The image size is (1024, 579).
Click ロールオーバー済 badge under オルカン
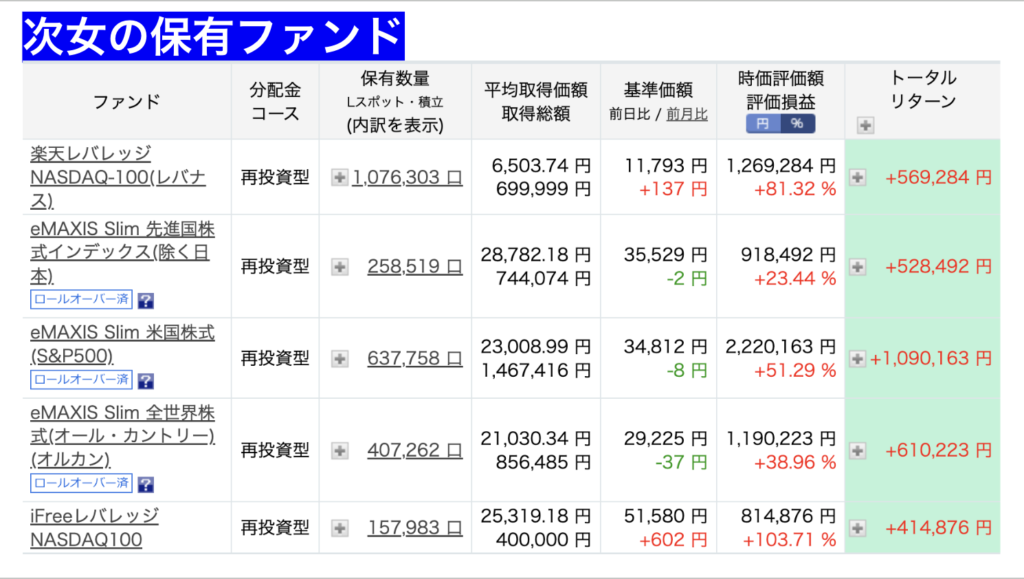pyautogui.click(x=82, y=484)
